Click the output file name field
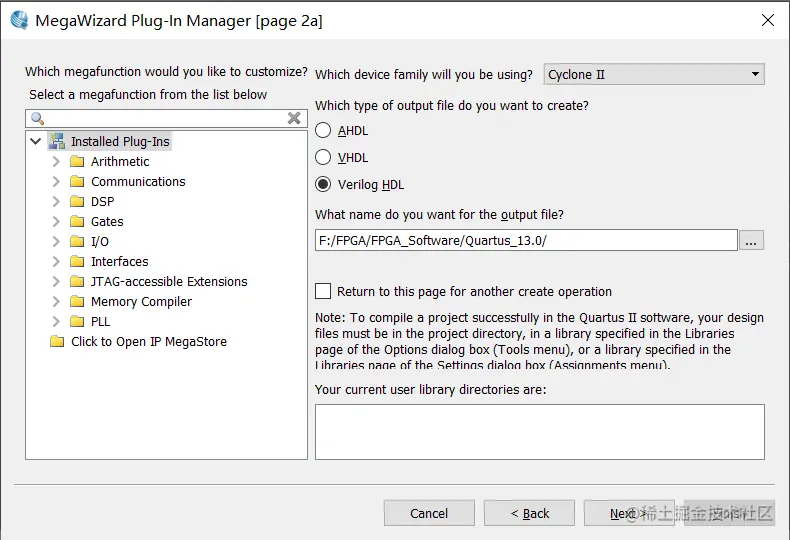Image resolution: width=790 pixels, height=540 pixels. [526, 240]
